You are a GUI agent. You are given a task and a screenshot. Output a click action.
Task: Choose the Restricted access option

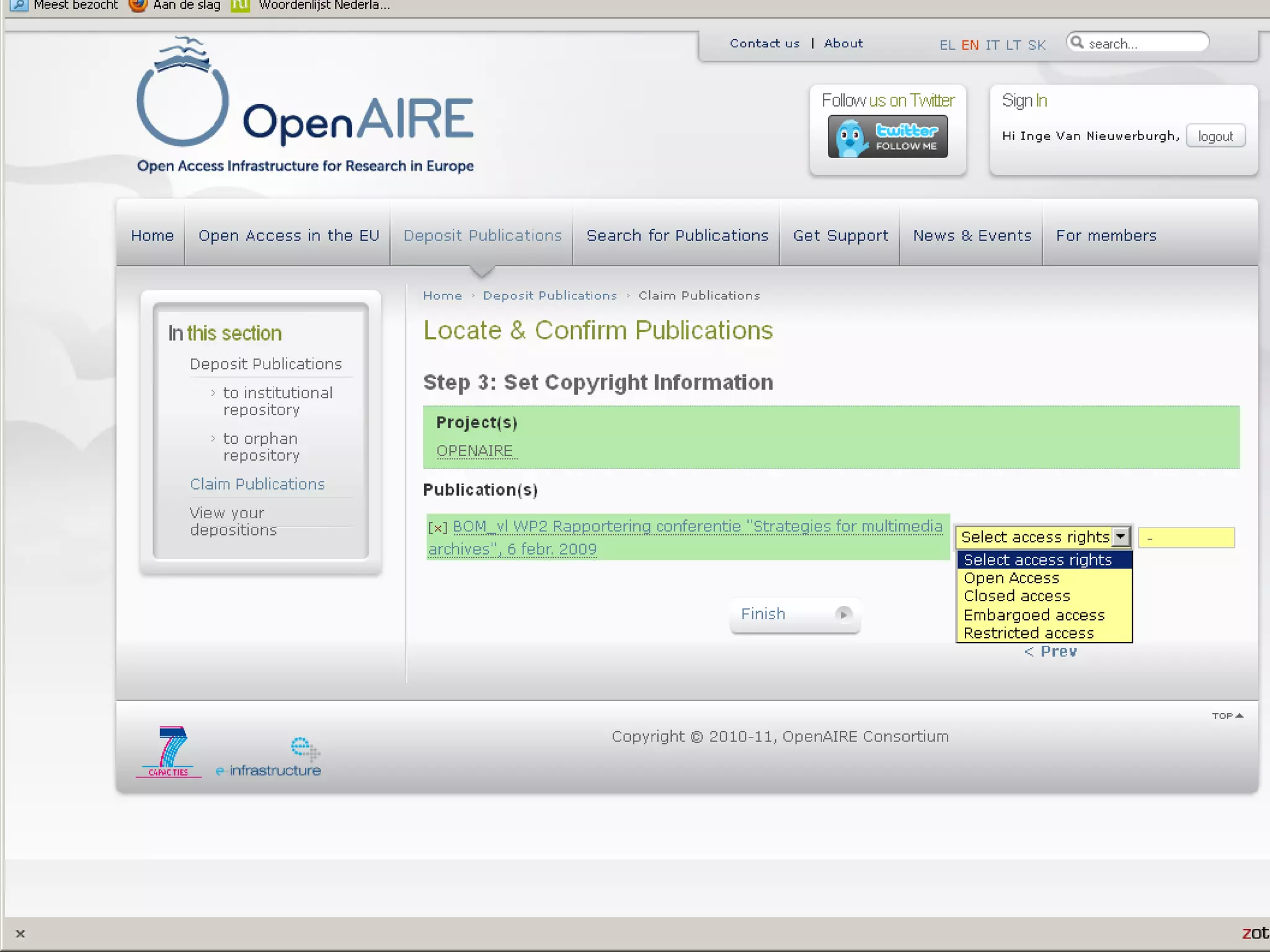point(1044,633)
